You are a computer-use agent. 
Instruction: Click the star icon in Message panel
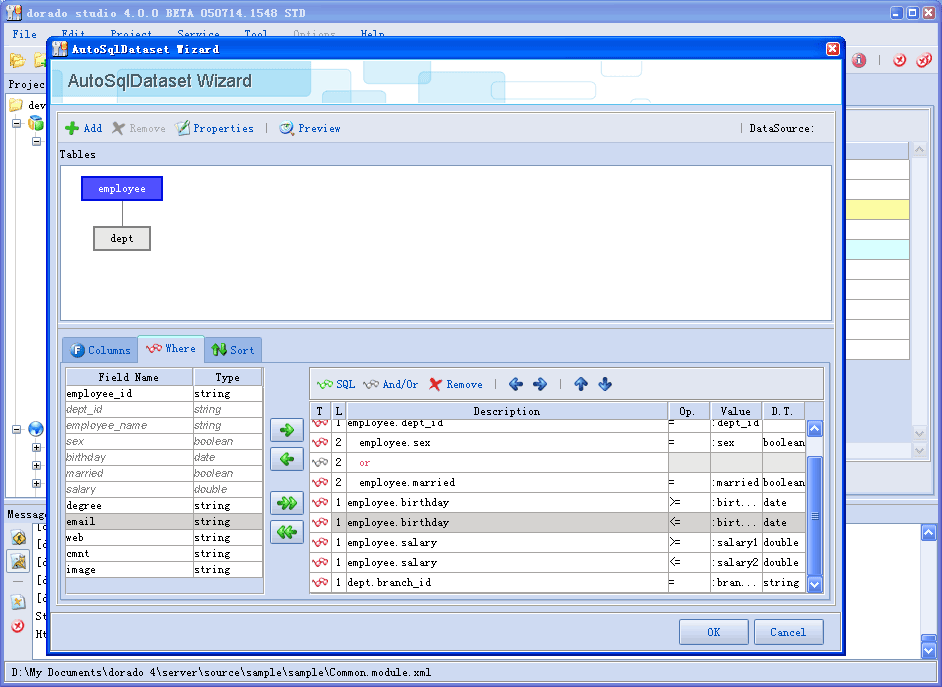18,601
